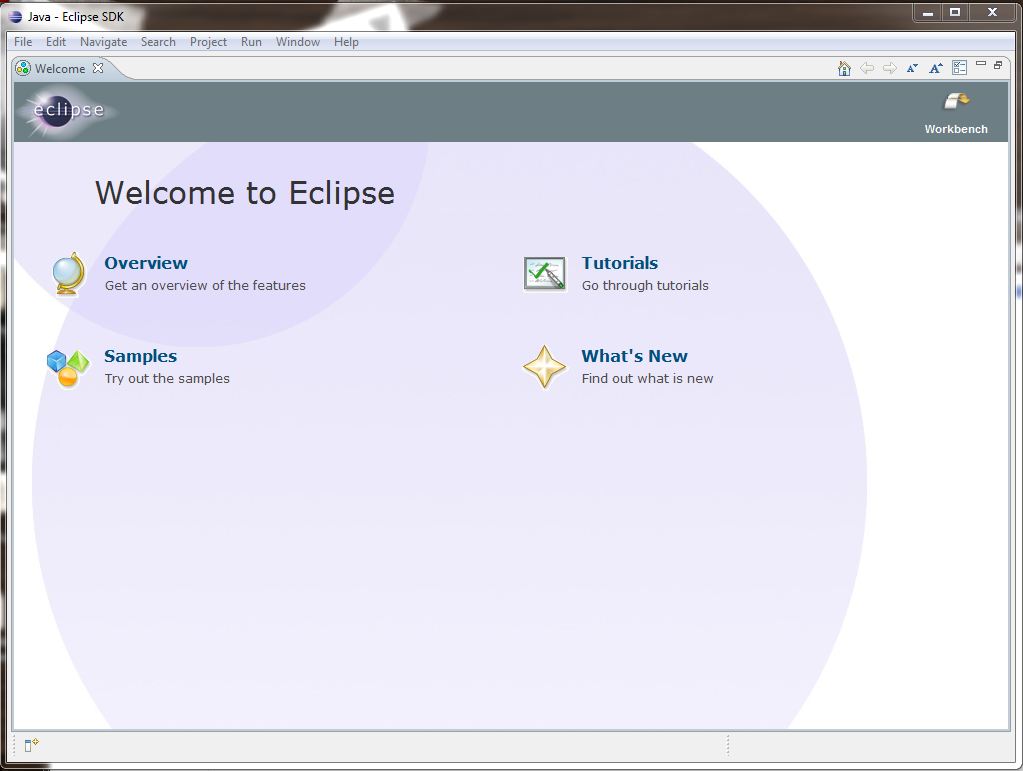Screen dimensions: 1023x771
Task: Close the Welcome tab with its X
Action: pos(98,68)
